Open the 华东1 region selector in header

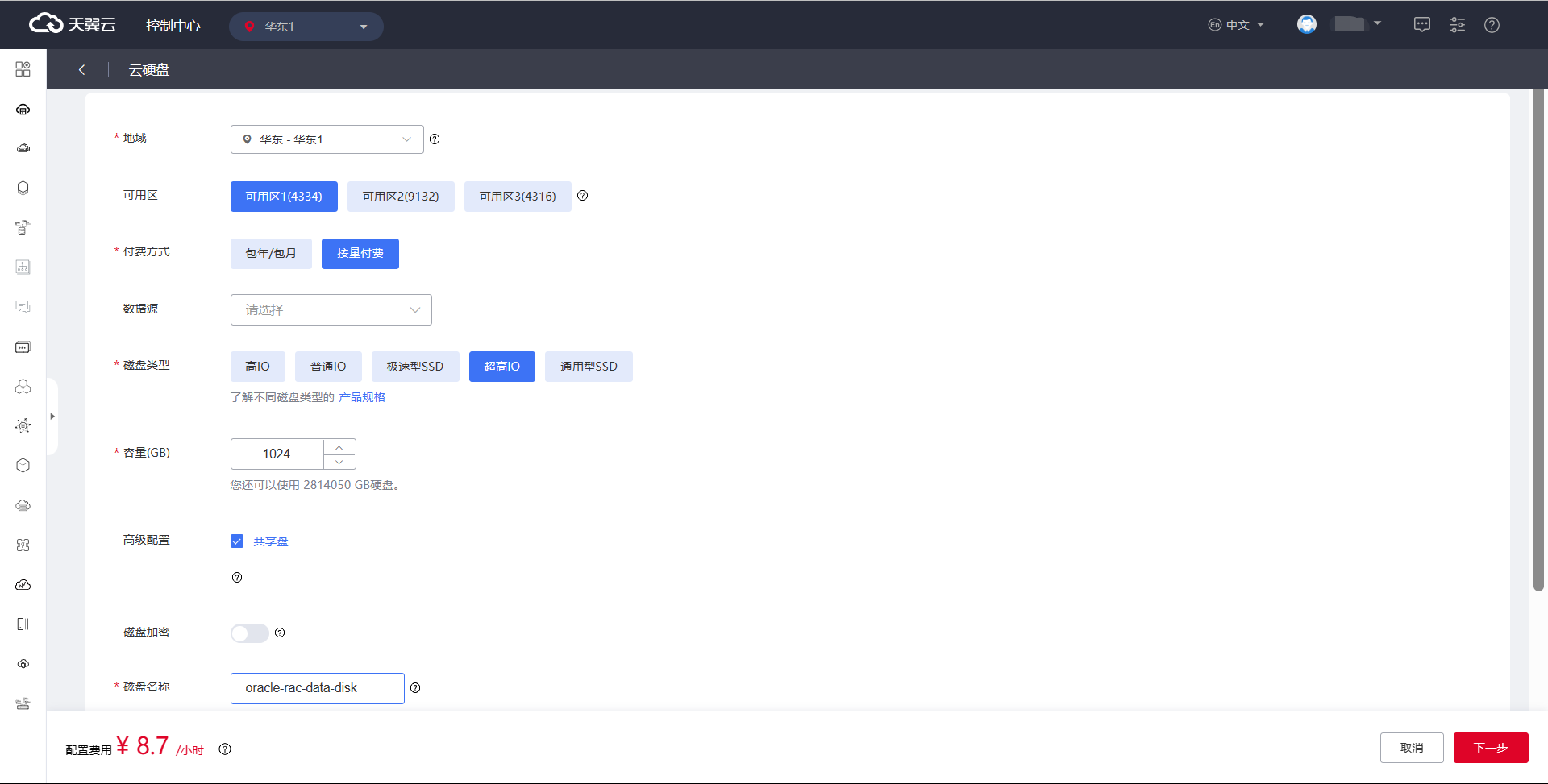[306, 27]
